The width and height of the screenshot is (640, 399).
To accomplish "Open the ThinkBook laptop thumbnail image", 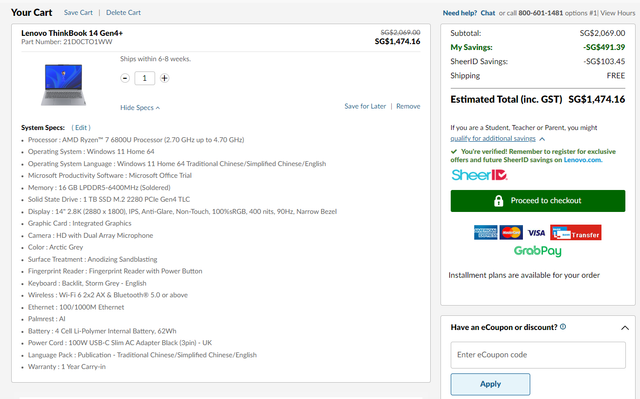I will pos(63,84).
